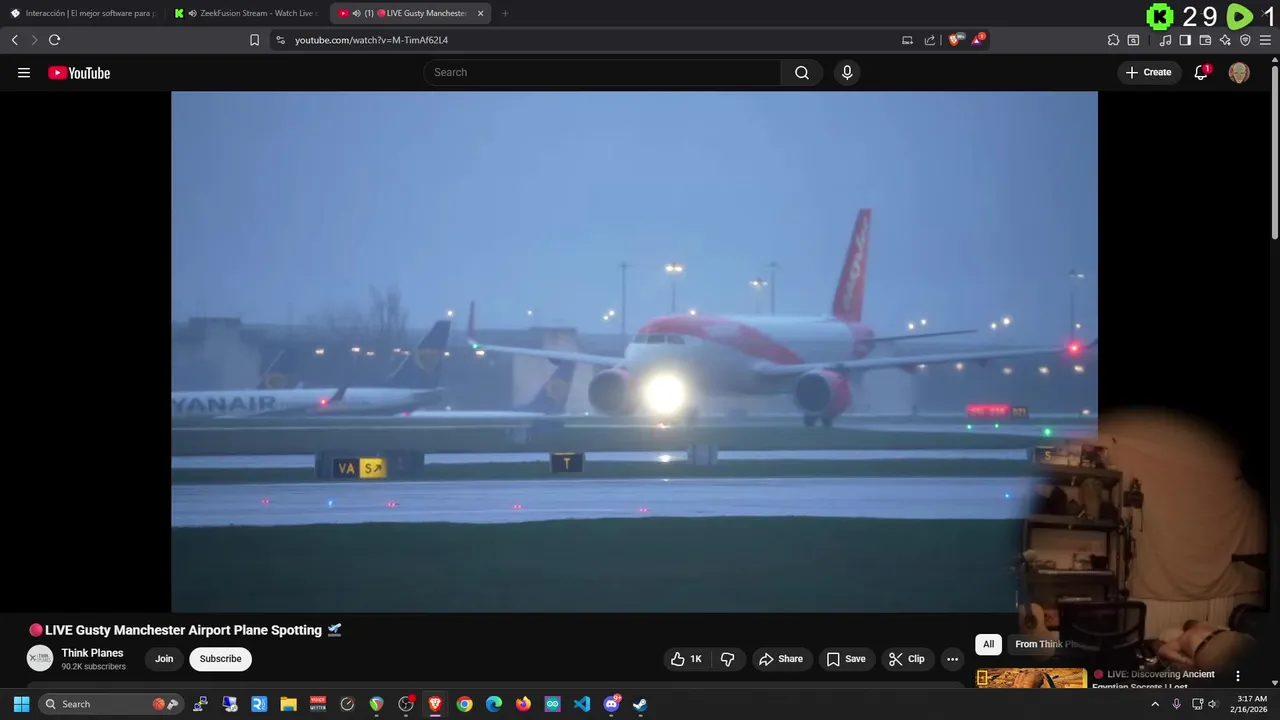The height and width of the screenshot is (720, 1280).
Task: Open a new browser tab
Action: [505, 13]
